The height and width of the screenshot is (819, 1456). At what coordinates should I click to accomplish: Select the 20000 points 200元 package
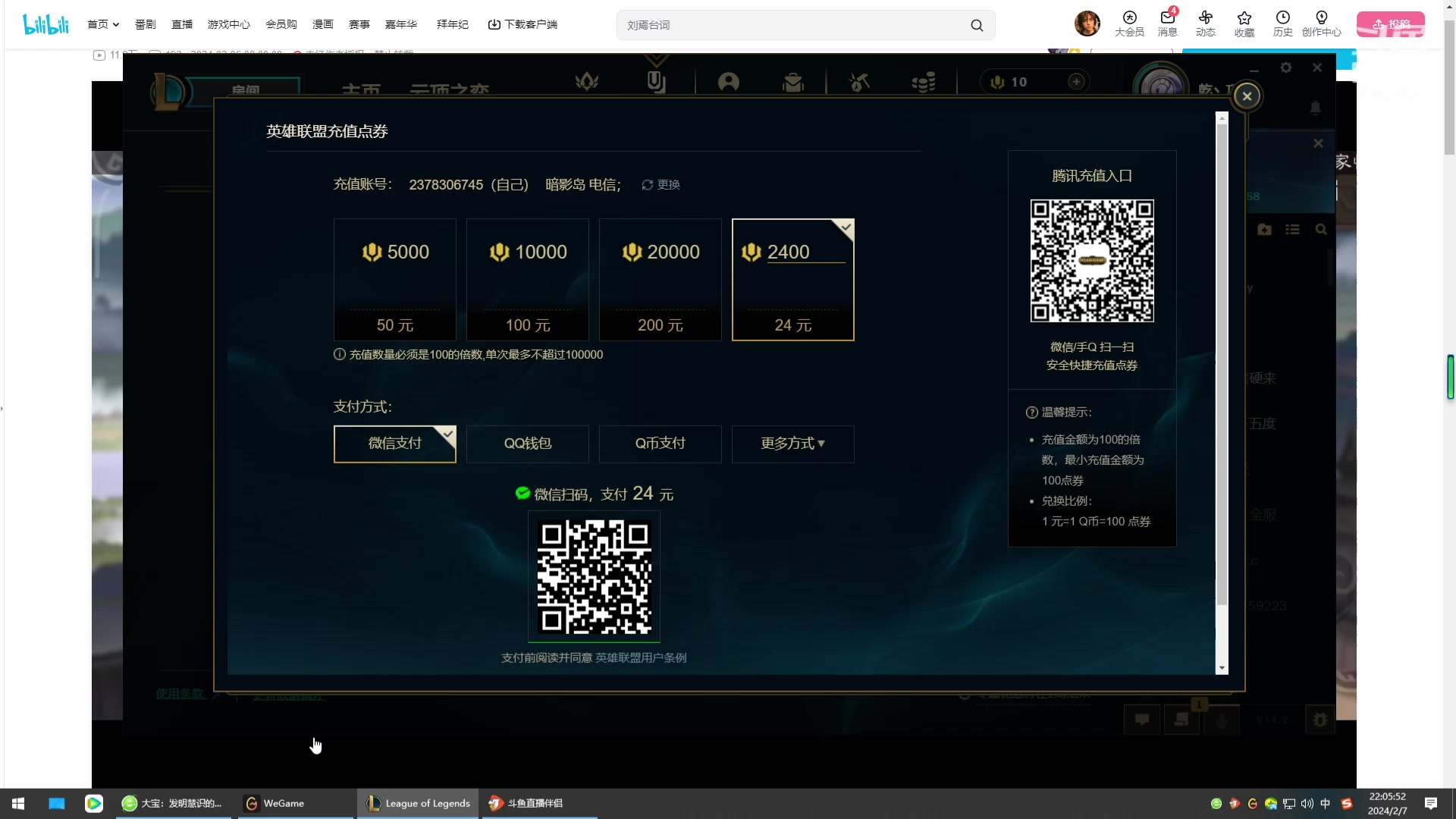661,280
